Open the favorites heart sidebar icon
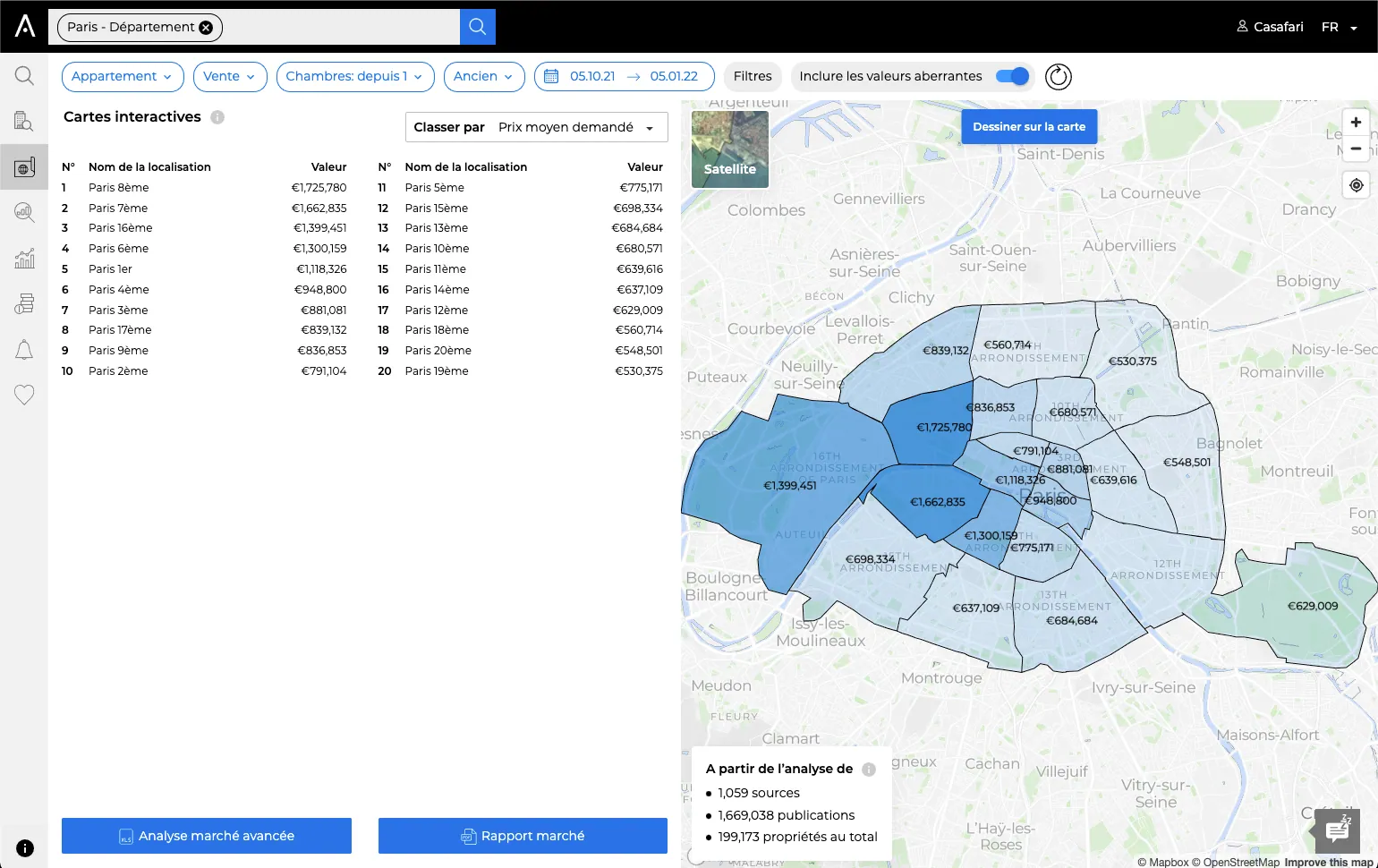 (x=24, y=395)
